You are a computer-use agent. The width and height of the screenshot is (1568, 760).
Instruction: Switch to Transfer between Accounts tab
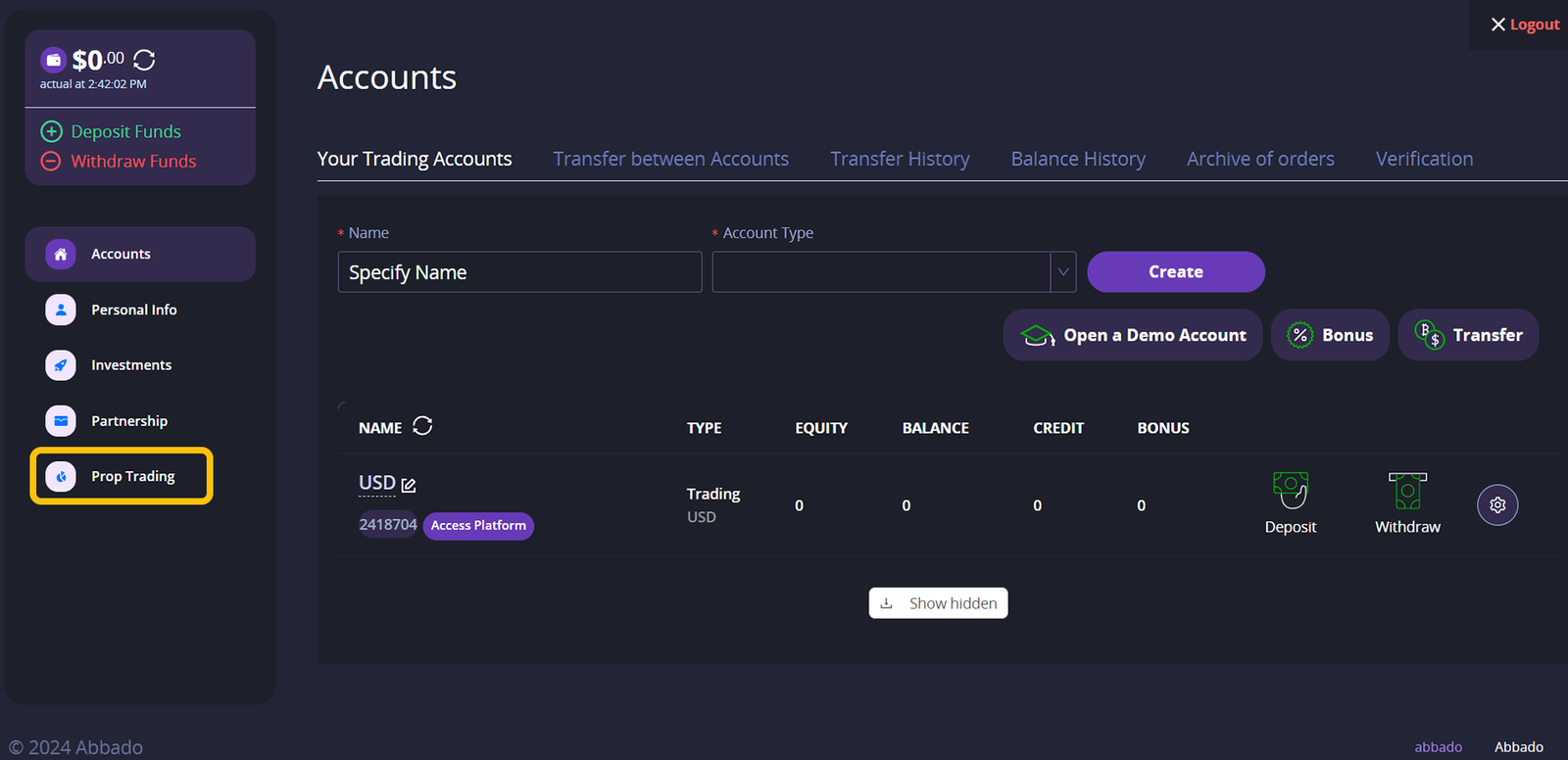[x=670, y=159]
